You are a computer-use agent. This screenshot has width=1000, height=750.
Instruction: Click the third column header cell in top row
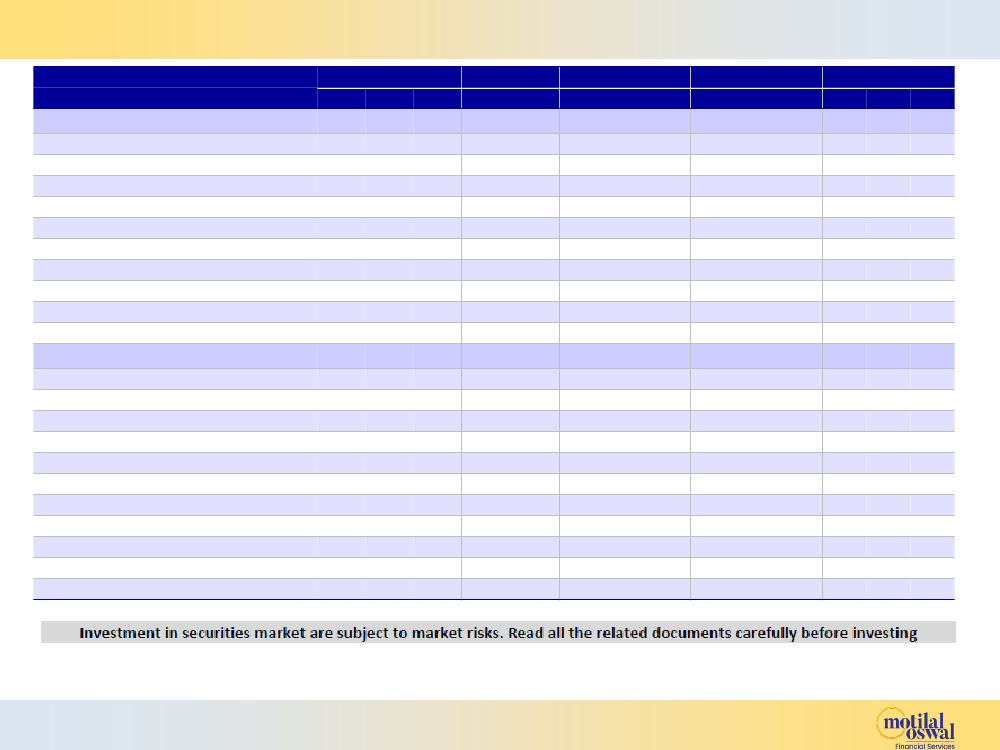[510, 77]
